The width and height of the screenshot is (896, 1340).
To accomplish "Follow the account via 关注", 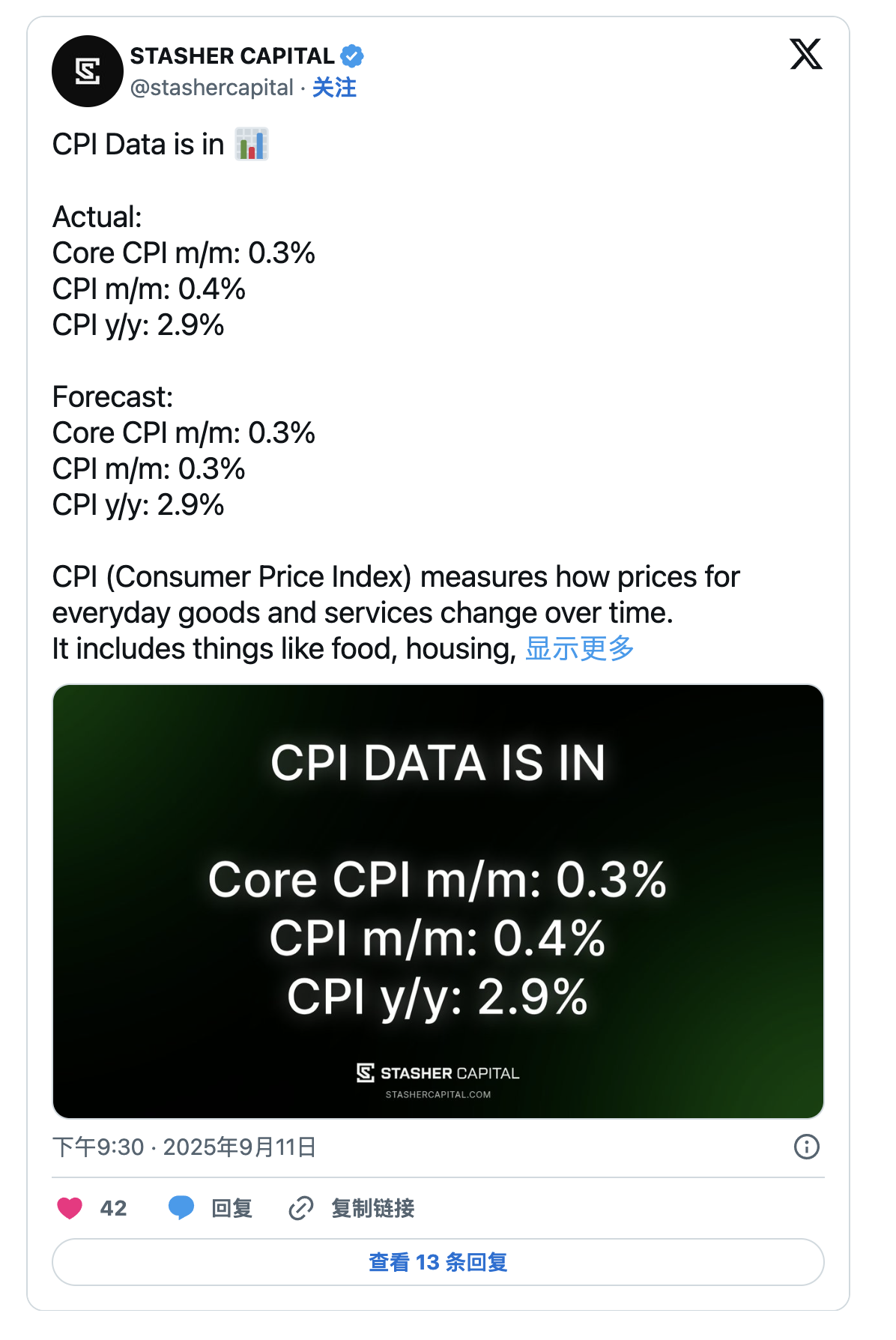I will pos(334,88).
